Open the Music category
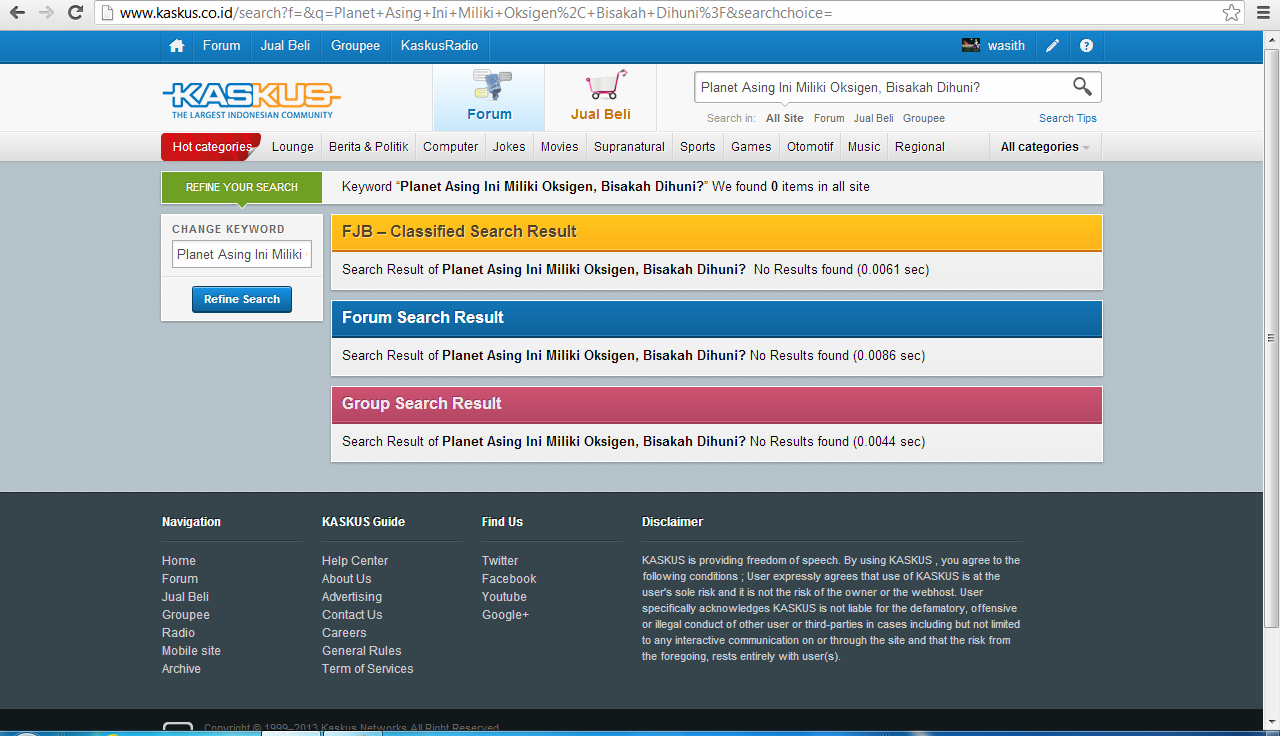Screen dimensions: 1280x736 click(x=864, y=147)
